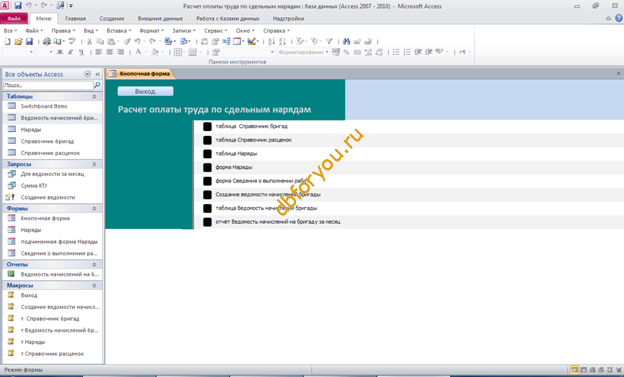
Task: Click the Save icon in the toolbar
Action: [x=29, y=41]
